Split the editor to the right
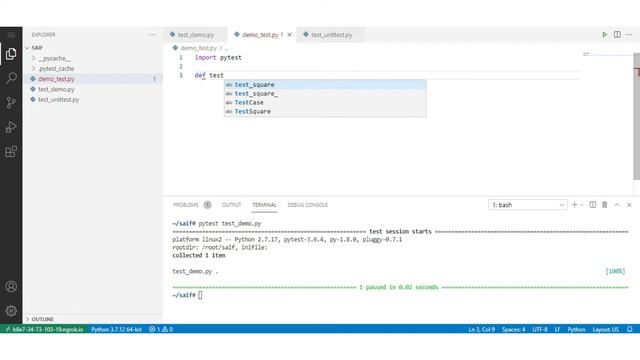640x360 pixels. click(x=617, y=35)
